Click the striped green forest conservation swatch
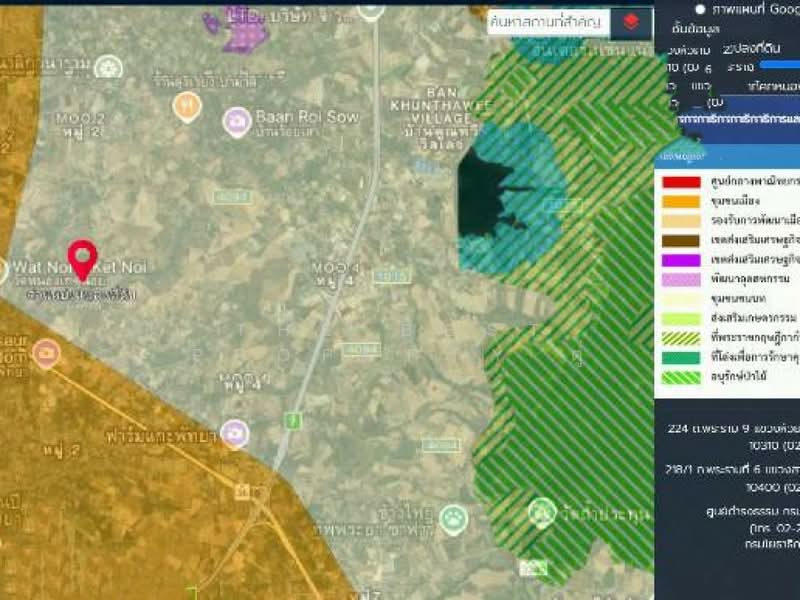This screenshot has height=600, width=800. coord(679,379)
